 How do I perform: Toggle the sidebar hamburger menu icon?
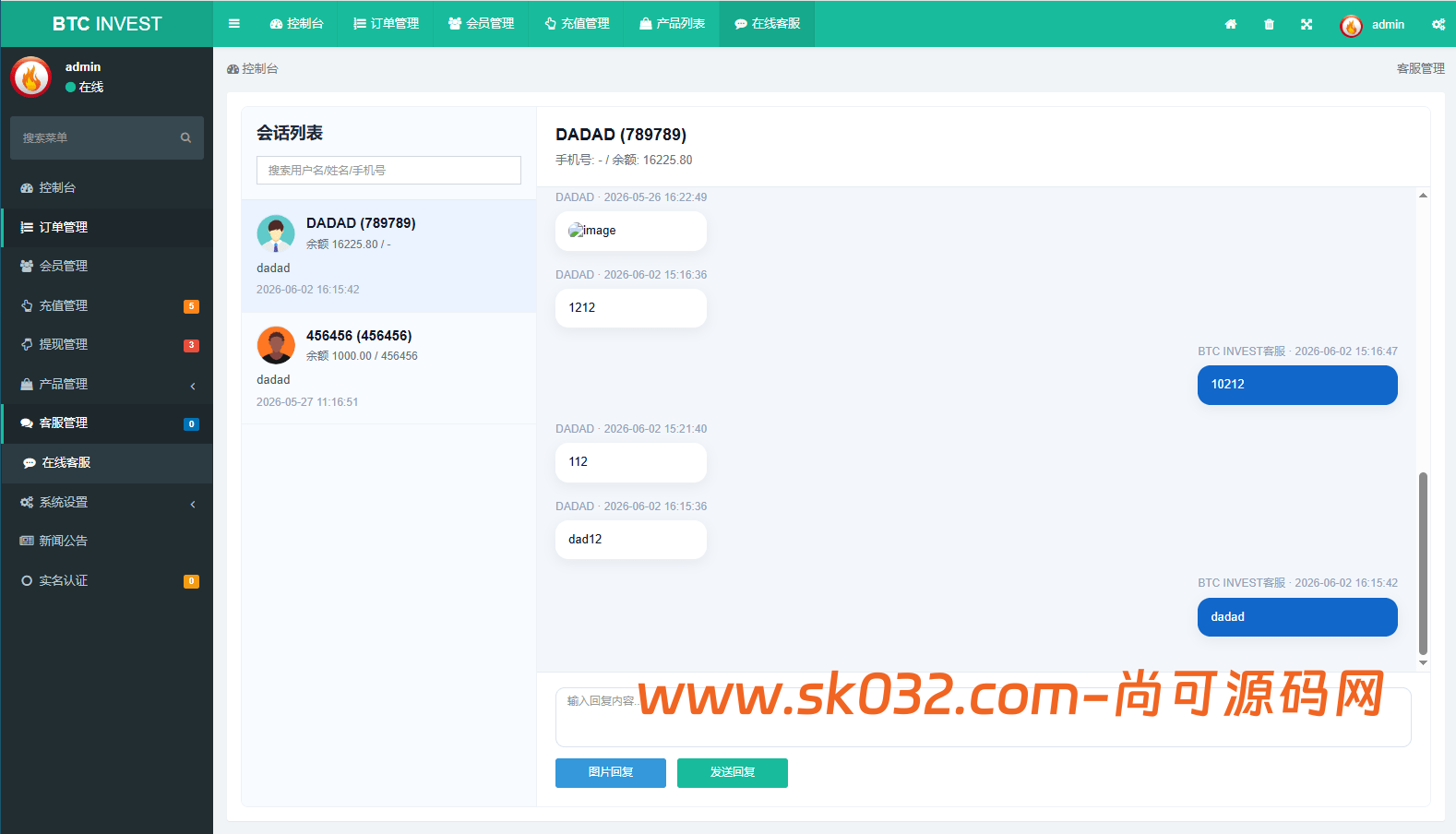point(233,24)
